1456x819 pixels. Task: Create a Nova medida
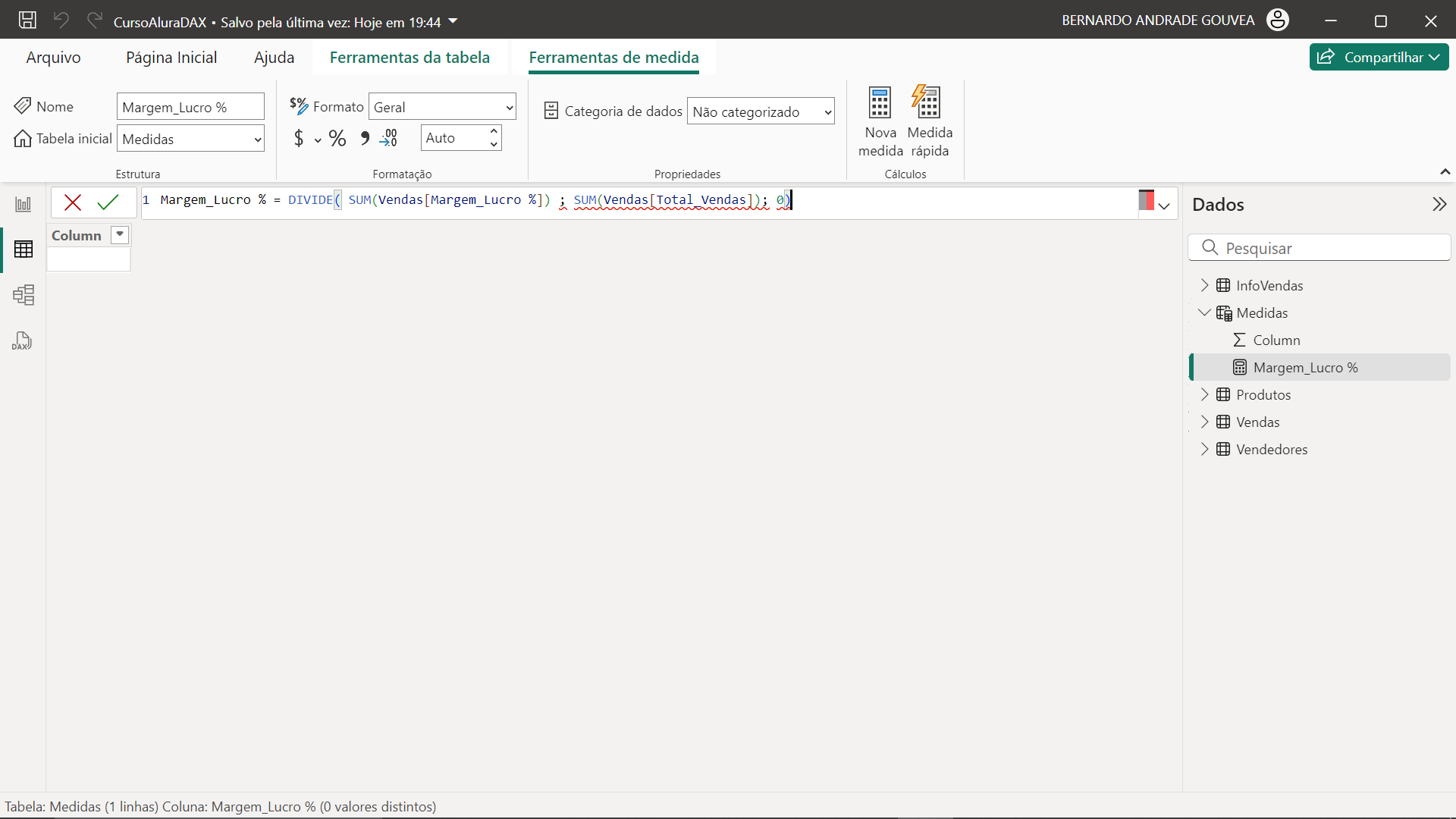coord(880,121)
